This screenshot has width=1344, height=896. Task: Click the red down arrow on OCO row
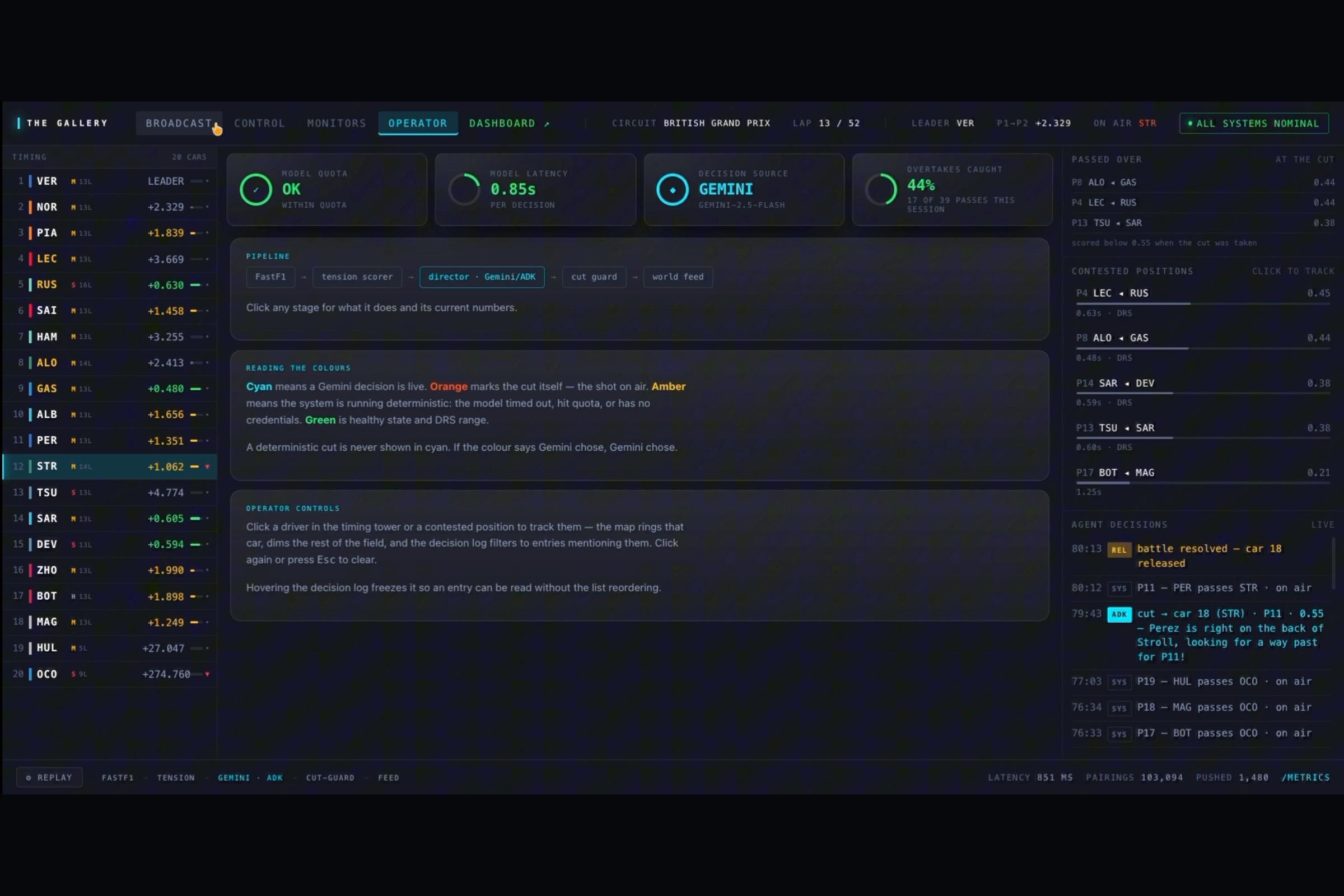(207, 674)
